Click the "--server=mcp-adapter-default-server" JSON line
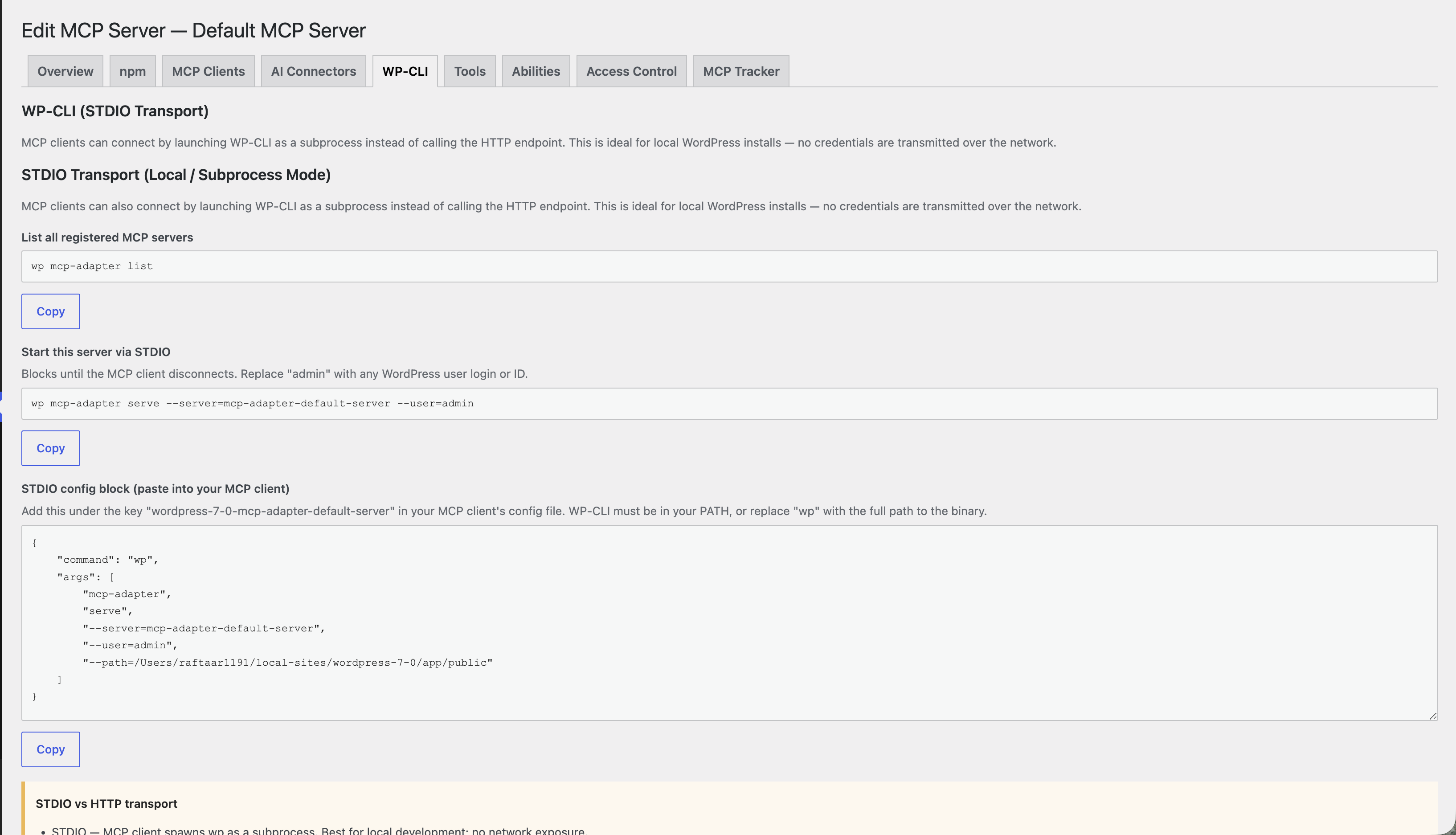 pyautogui.click(x=204, y=628)
